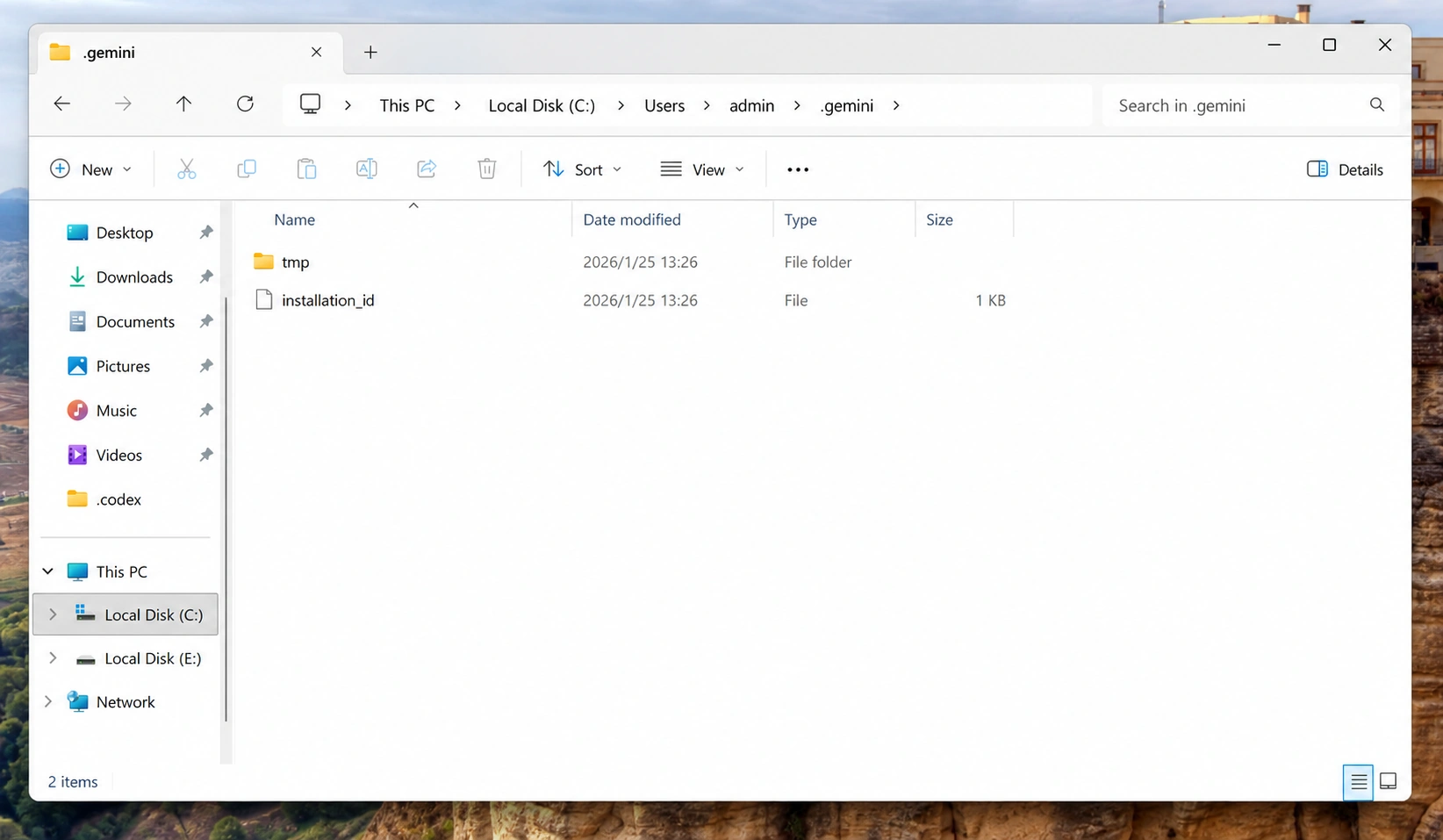The image size is (1443, 840).
Task: Click the Cut scissors icon
Action: 186,169
